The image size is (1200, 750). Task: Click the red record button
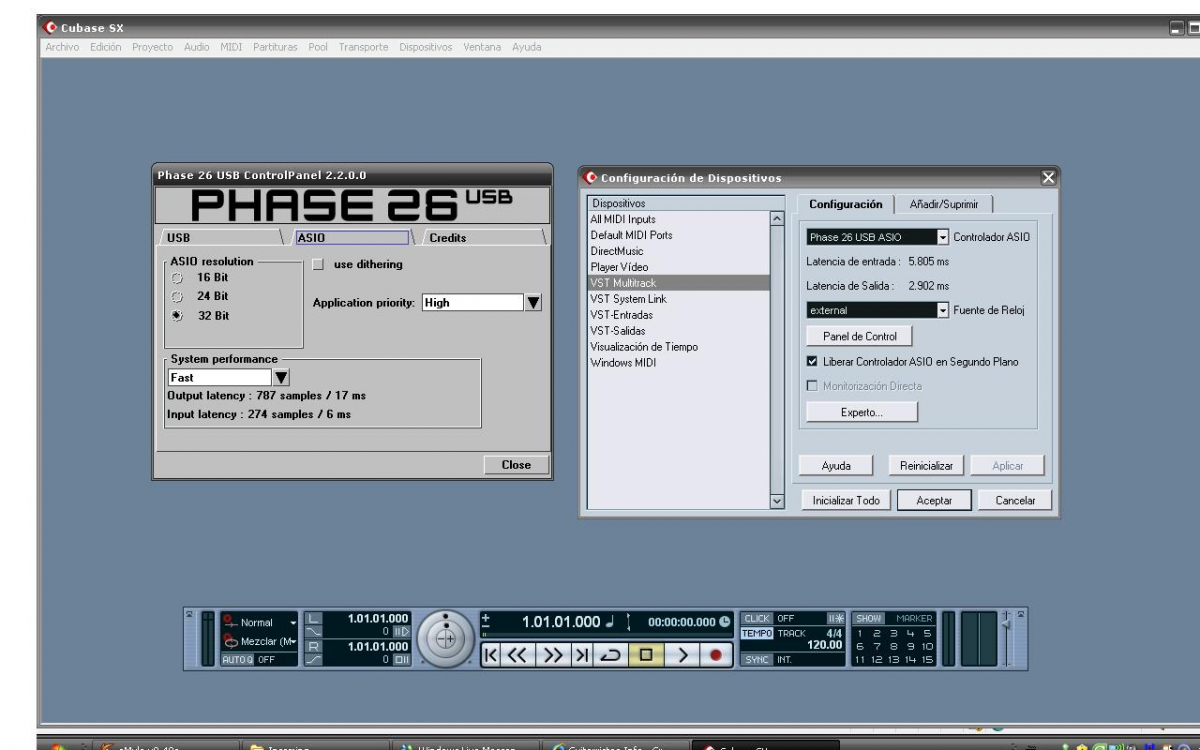tap(716, 655)
